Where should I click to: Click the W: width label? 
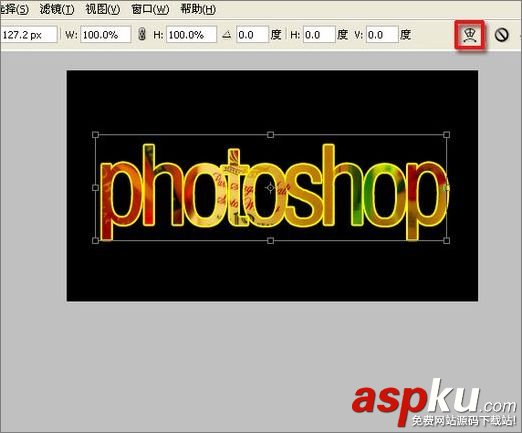tap(71, 35)
